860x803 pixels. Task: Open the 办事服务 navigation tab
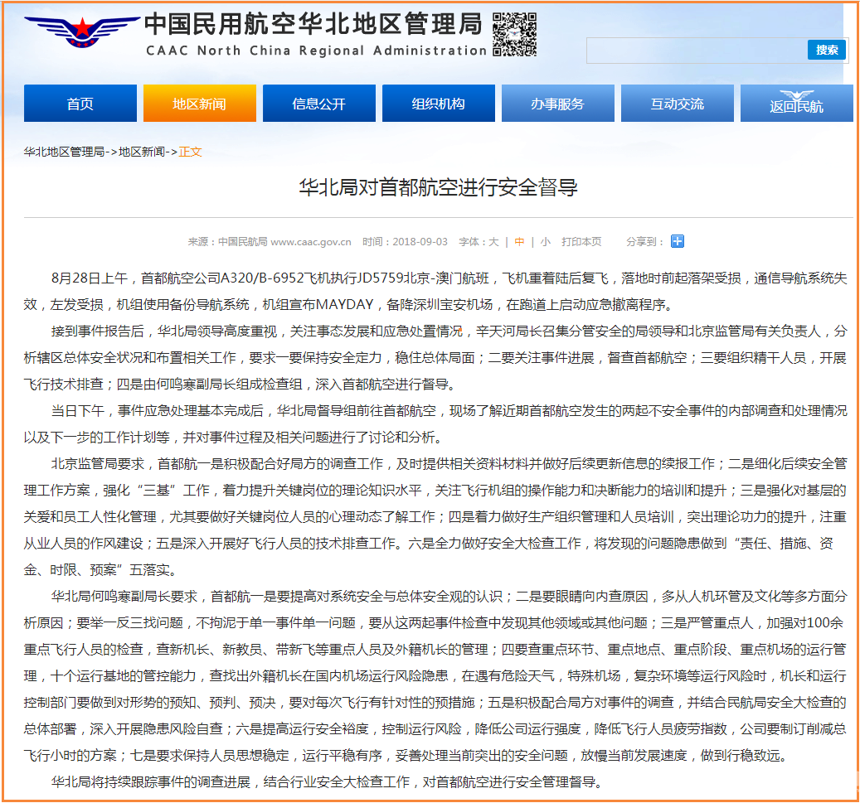558,104
